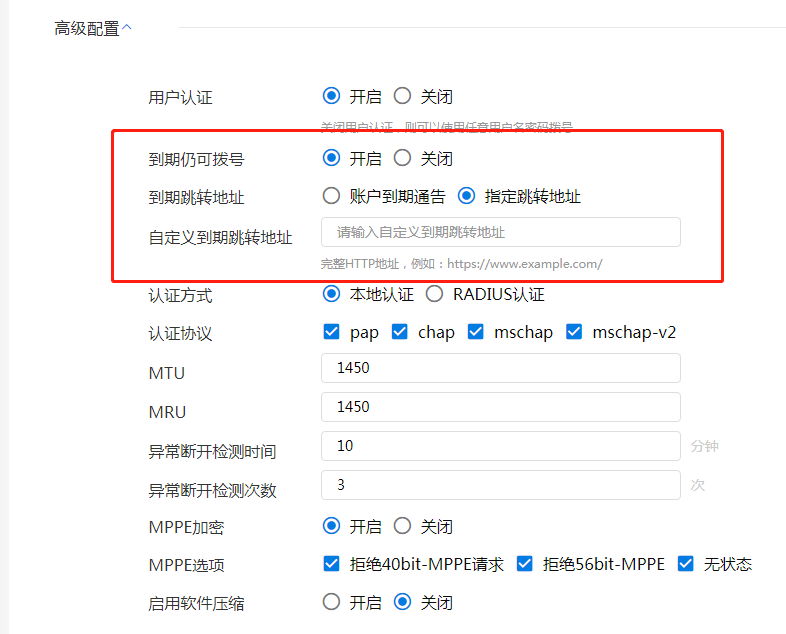Click the 自定义到期跳转地址 input field
786x634 pixels.
click(x=500, y=232)
